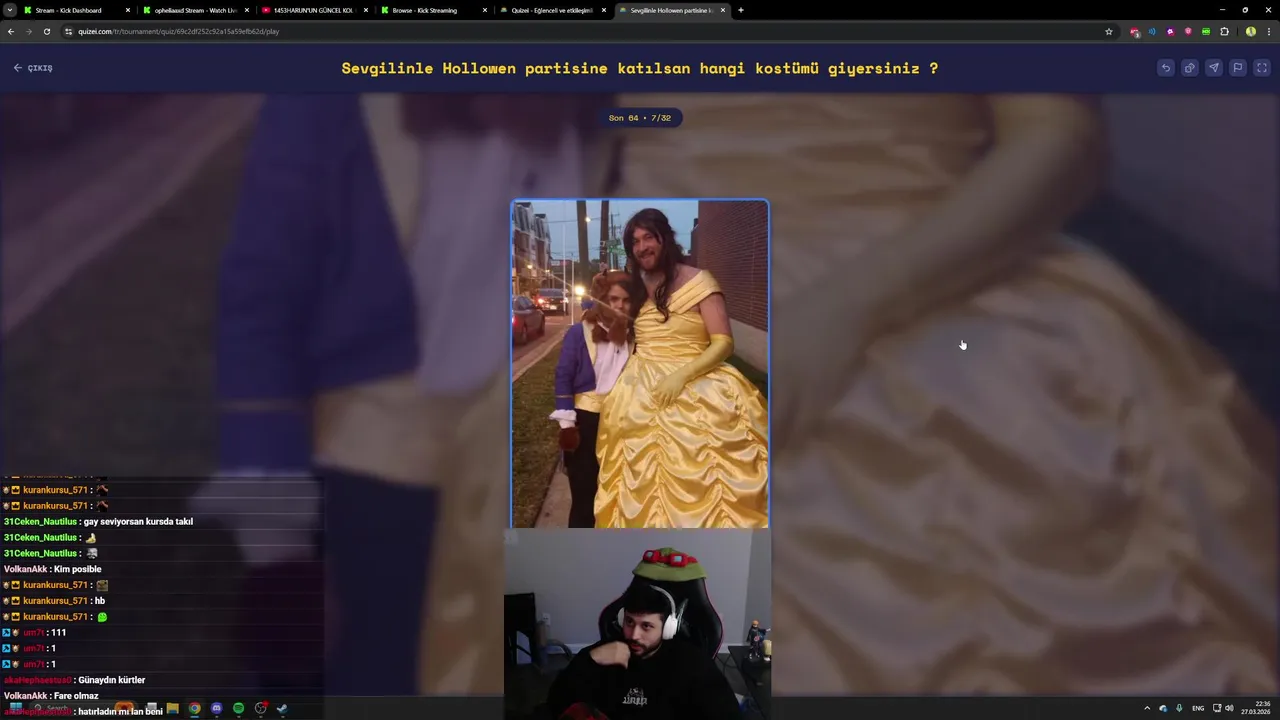Switch to Browse - Kick Streaming tab
This screenshot has height=720, width=1280.
[x=432, y=10]
